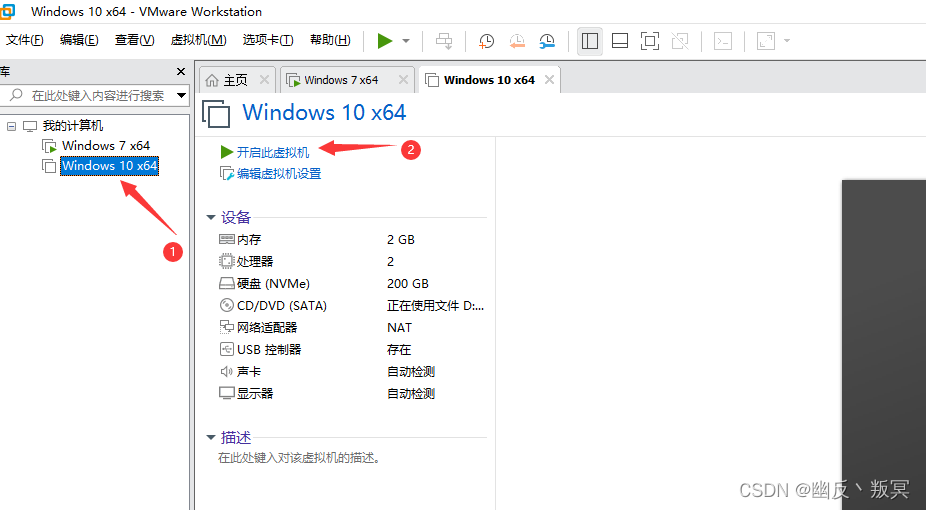
Task: Click 开启此虚拟机 link
Action: (273, 152)
